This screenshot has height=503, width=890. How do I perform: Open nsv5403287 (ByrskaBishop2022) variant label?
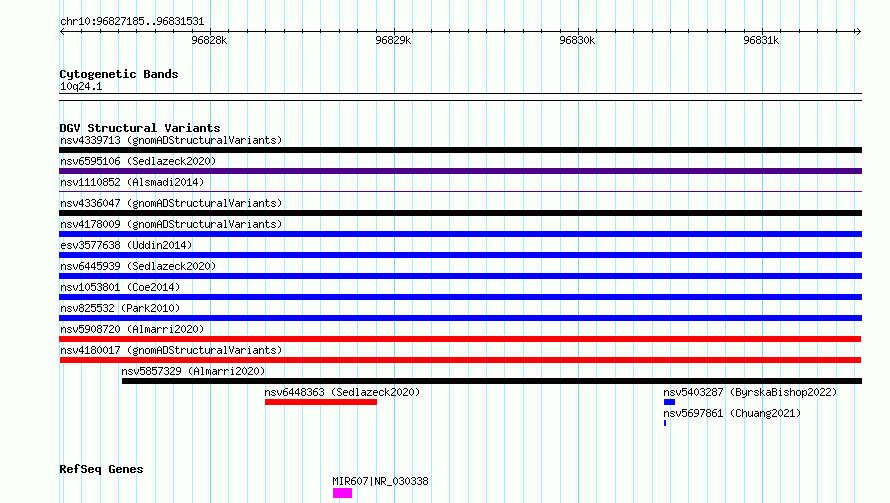[750, 392]
